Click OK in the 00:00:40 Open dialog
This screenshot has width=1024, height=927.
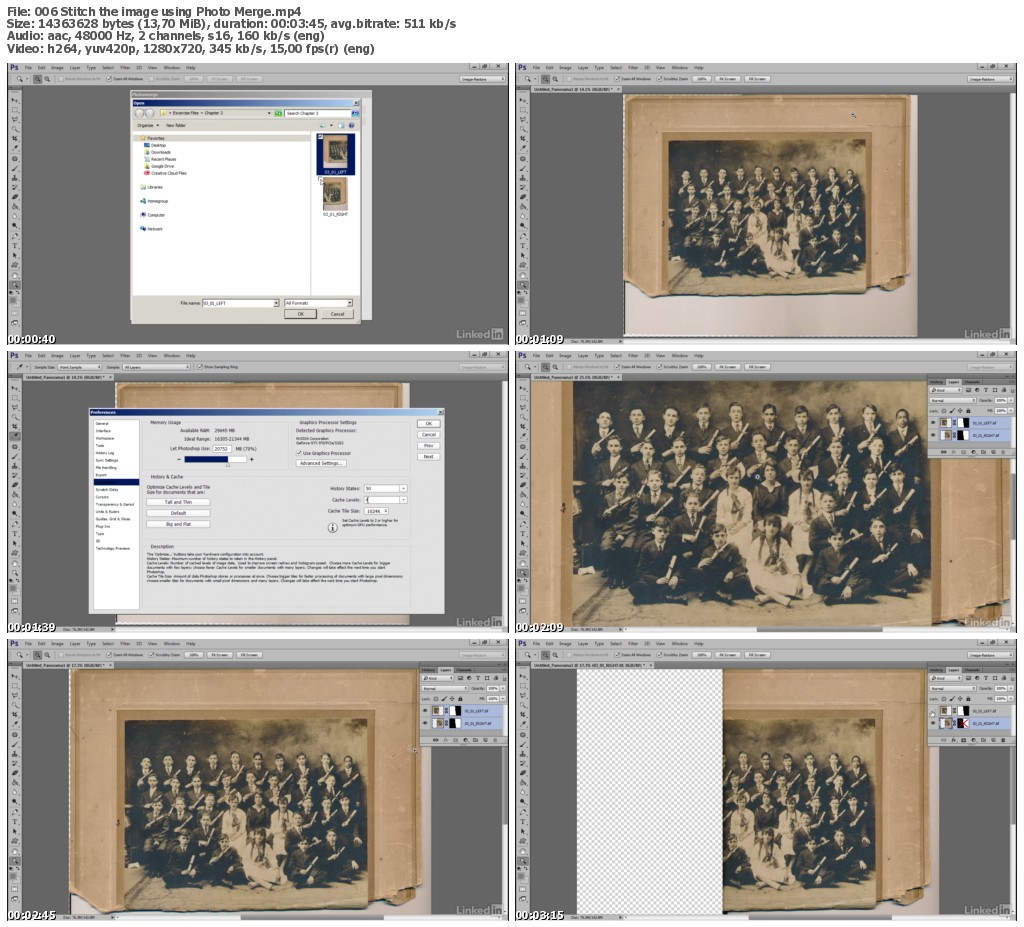(300, 314)
